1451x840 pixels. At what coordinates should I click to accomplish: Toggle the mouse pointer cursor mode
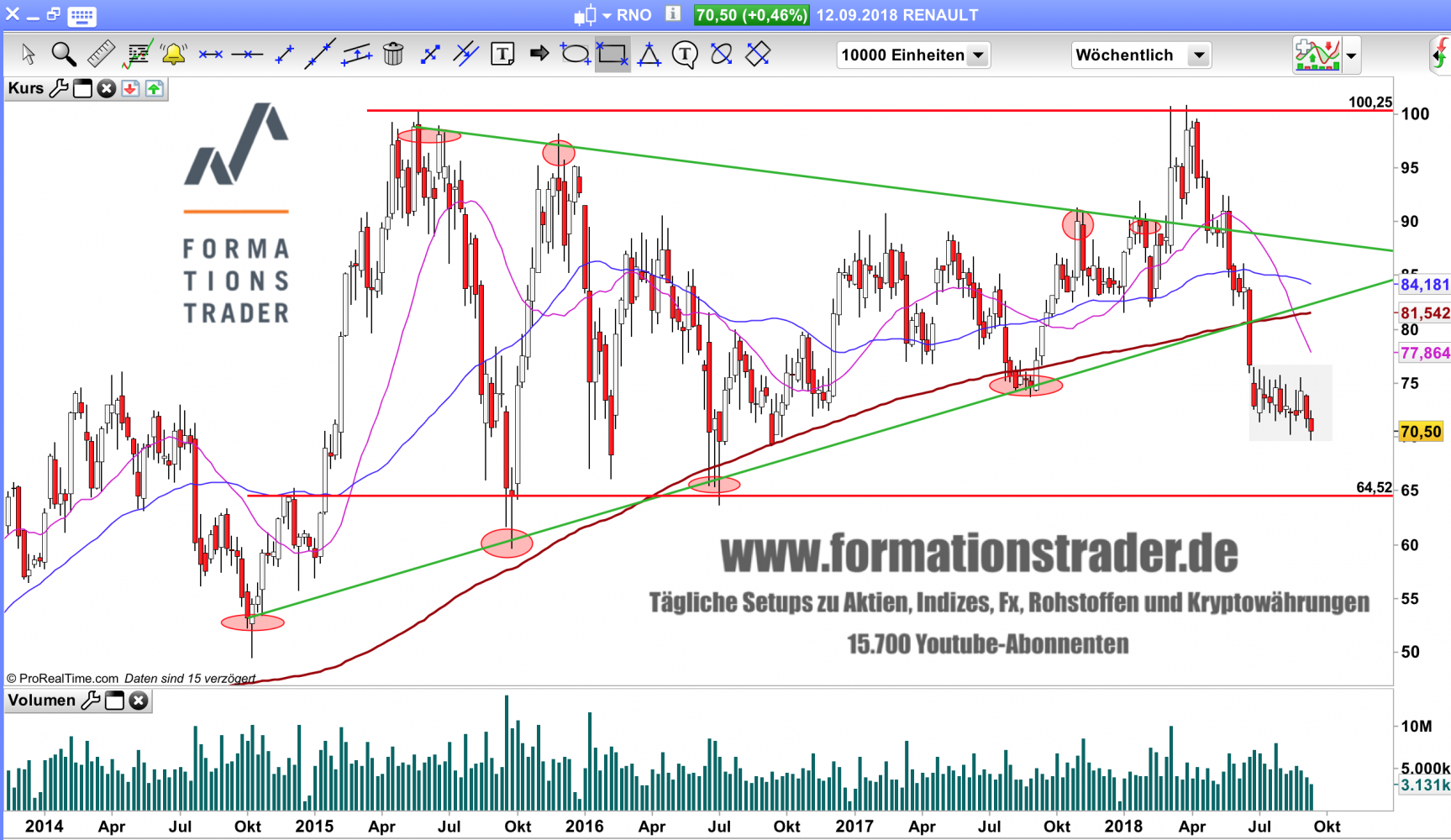28,55
